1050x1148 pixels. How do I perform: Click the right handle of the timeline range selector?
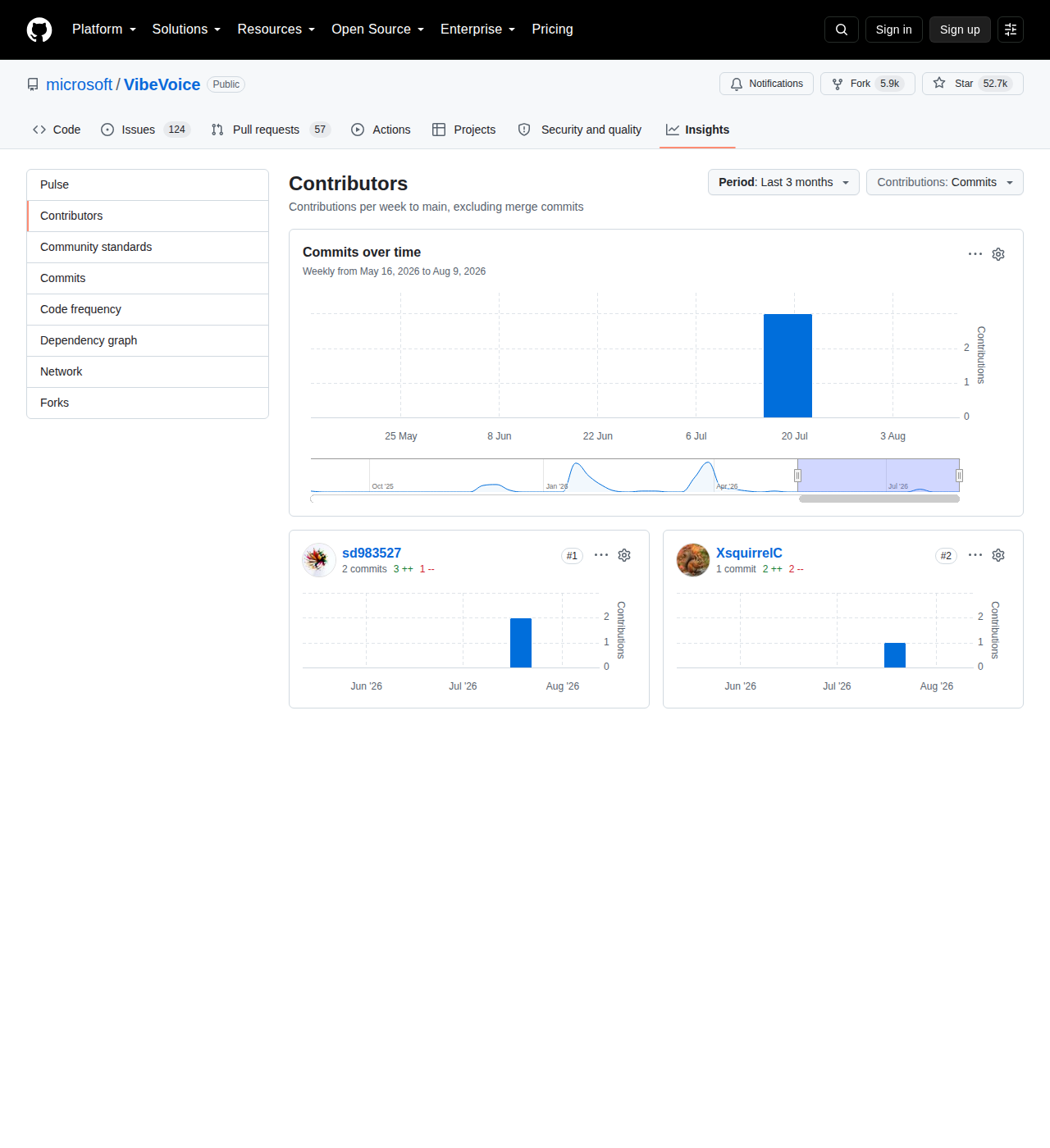point(959,476)
